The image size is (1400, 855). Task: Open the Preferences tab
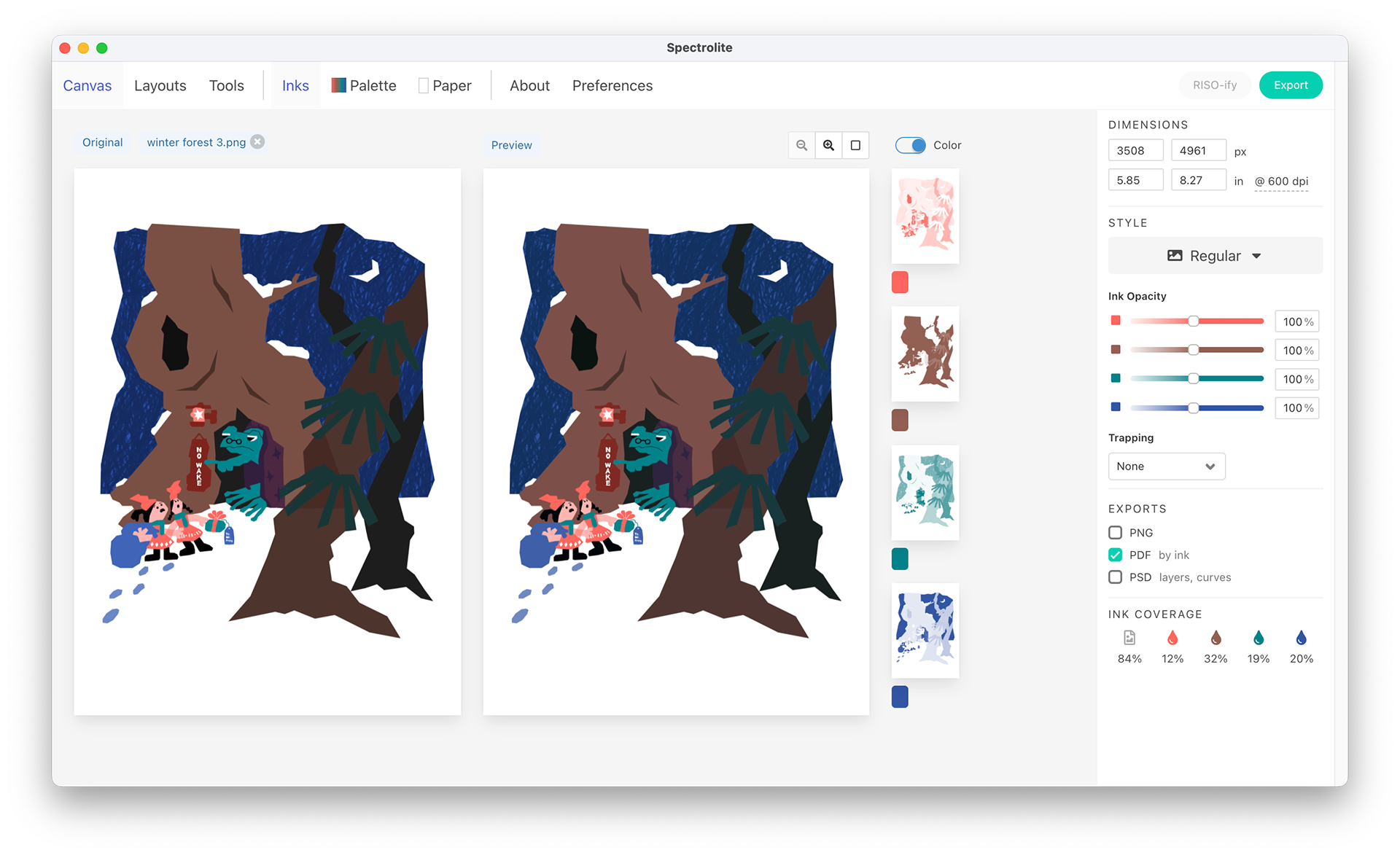pyautogui.click(x=612, y=85)
